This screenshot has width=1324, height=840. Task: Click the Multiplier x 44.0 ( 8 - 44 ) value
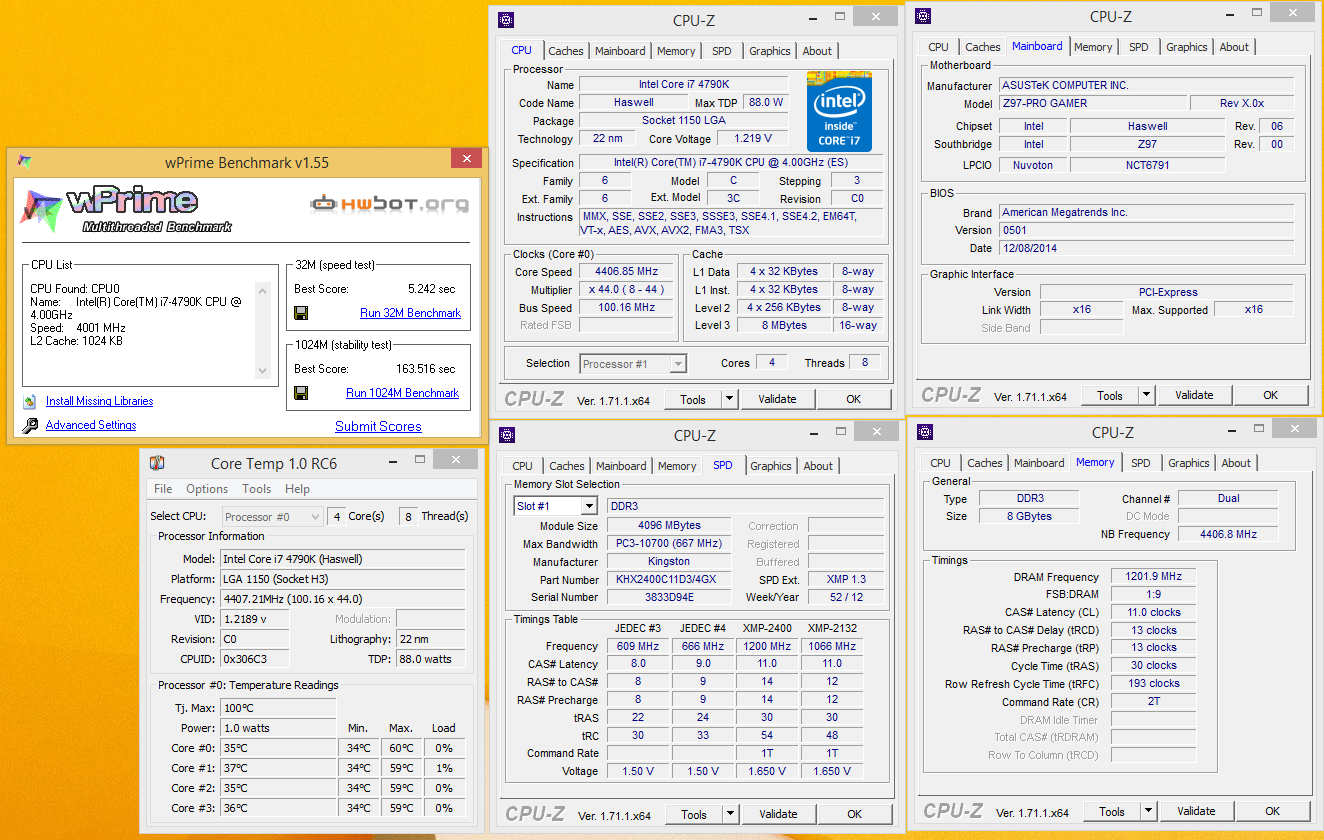(x=627, y=290)
